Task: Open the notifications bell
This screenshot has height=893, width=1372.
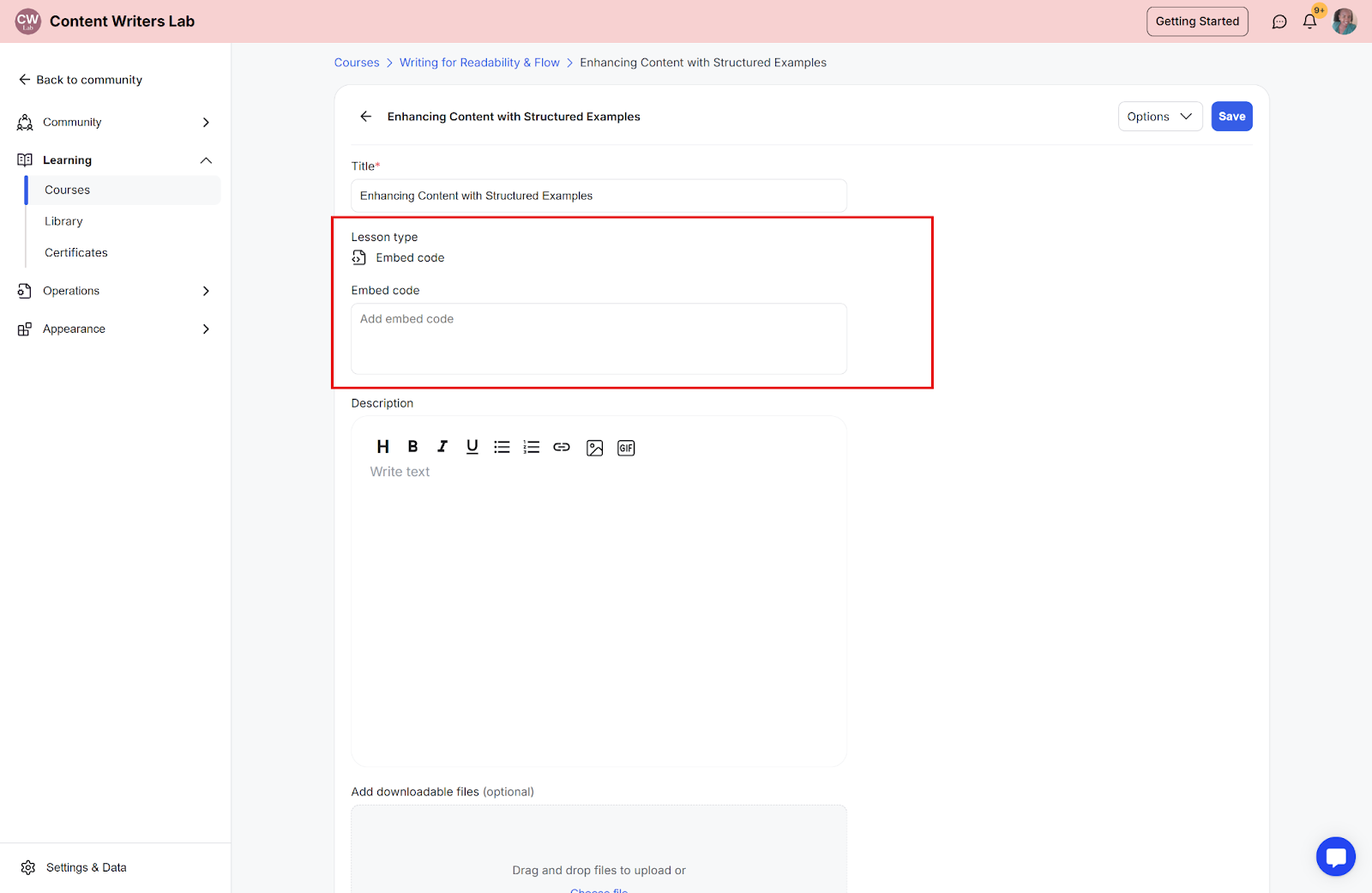Action: [x=1309, y=21]
